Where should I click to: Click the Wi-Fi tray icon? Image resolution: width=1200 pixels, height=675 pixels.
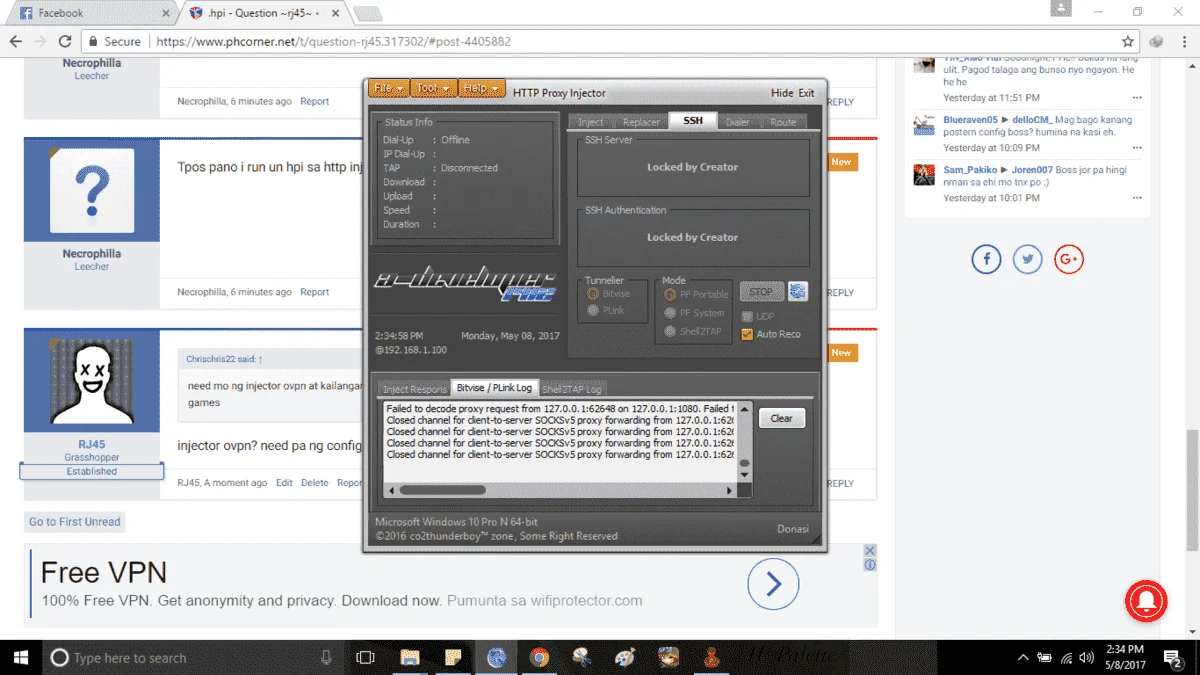[1066, 658]
